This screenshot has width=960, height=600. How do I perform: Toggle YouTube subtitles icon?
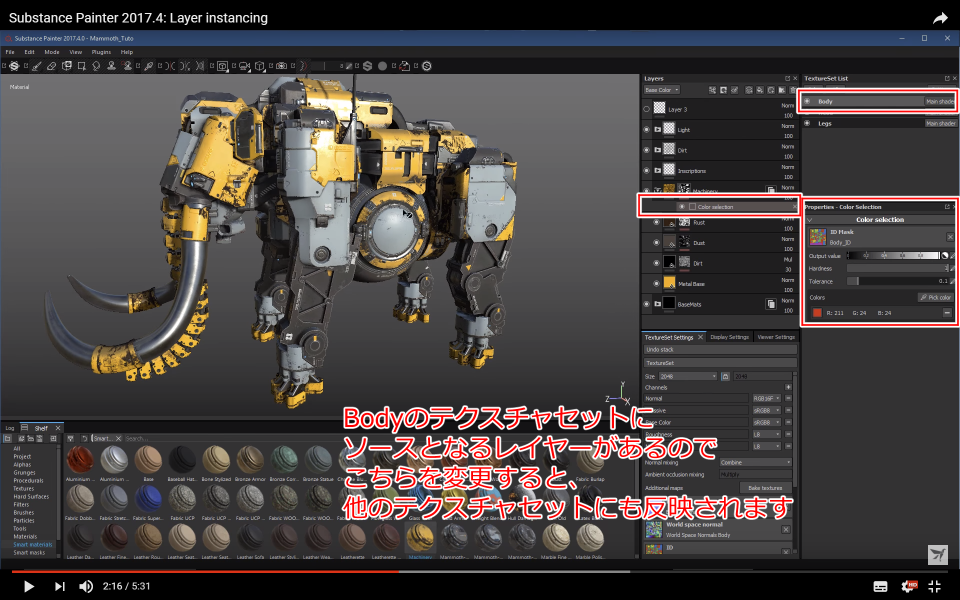click(x=880, y=587)
